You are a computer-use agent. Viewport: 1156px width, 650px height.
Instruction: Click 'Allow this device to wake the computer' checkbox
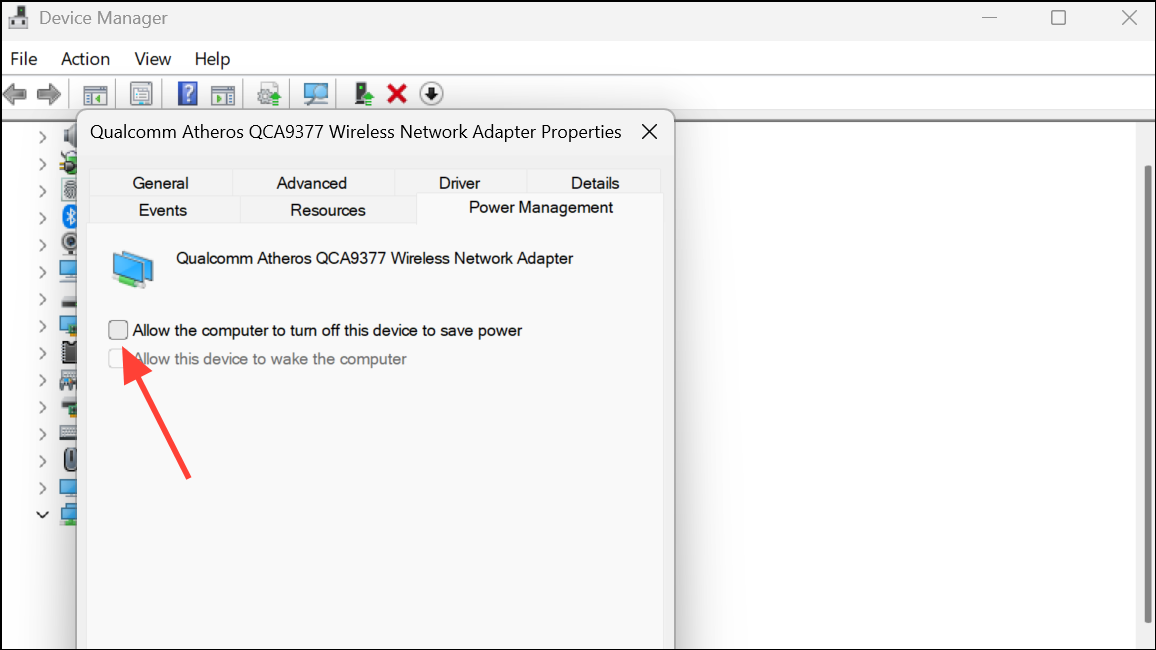116,358
